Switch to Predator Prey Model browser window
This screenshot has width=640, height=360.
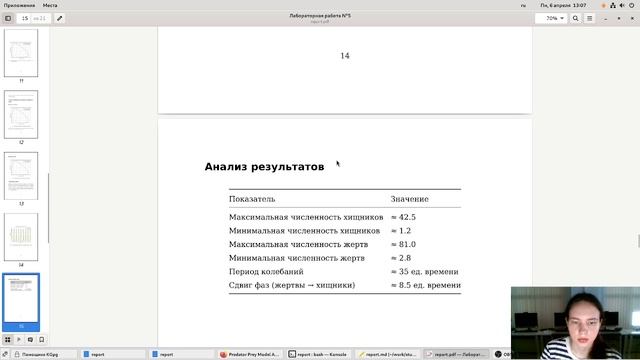[250, 354]
